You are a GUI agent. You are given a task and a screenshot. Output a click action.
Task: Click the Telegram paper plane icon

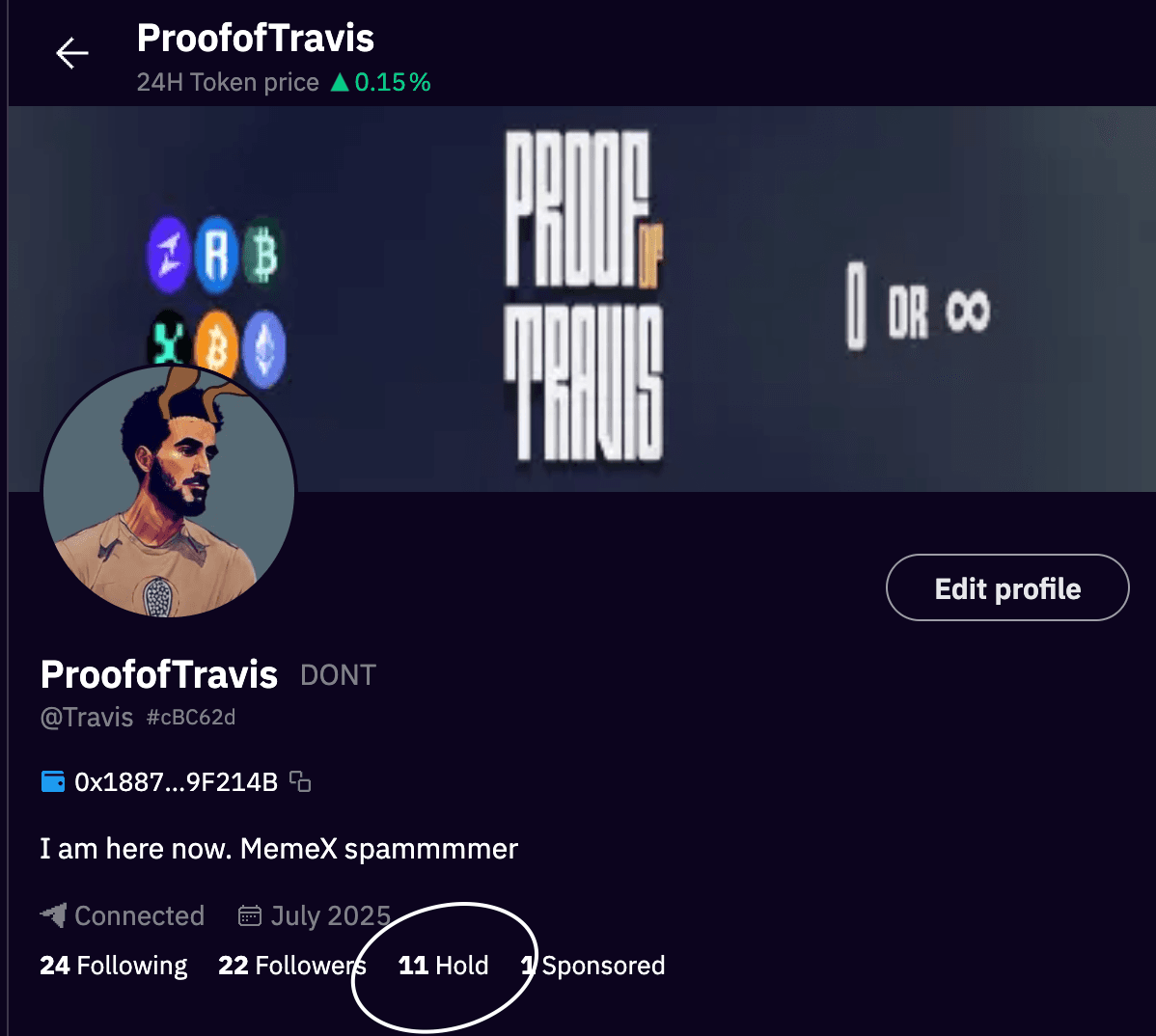(53, 914)
